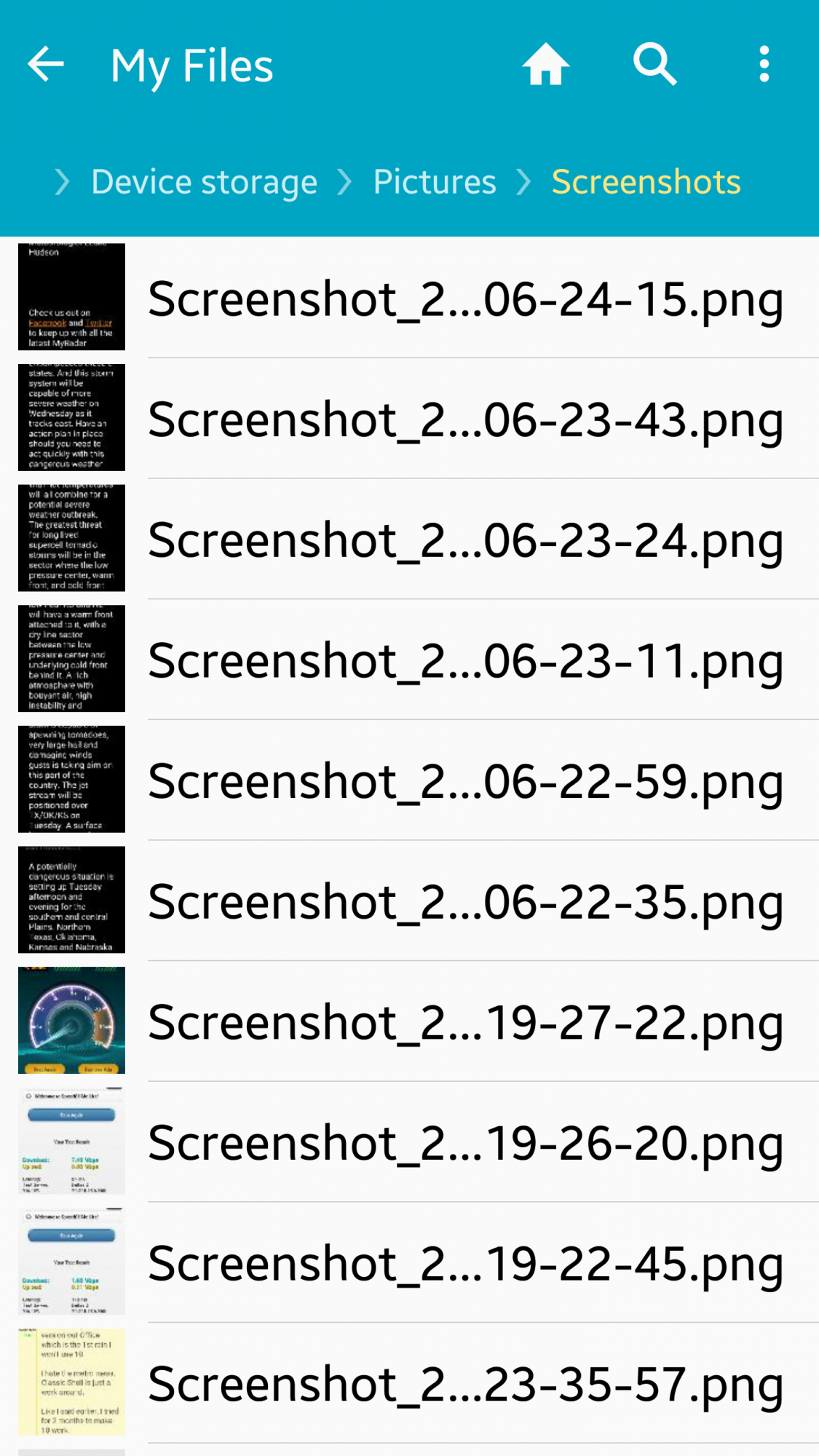The height and width of the screenshot is (1456, 819).
Task: Click chevron before Device storage
Action: (62, 182)
